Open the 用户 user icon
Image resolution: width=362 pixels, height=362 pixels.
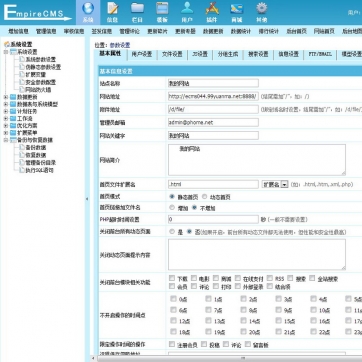click(x=187, y=8)
